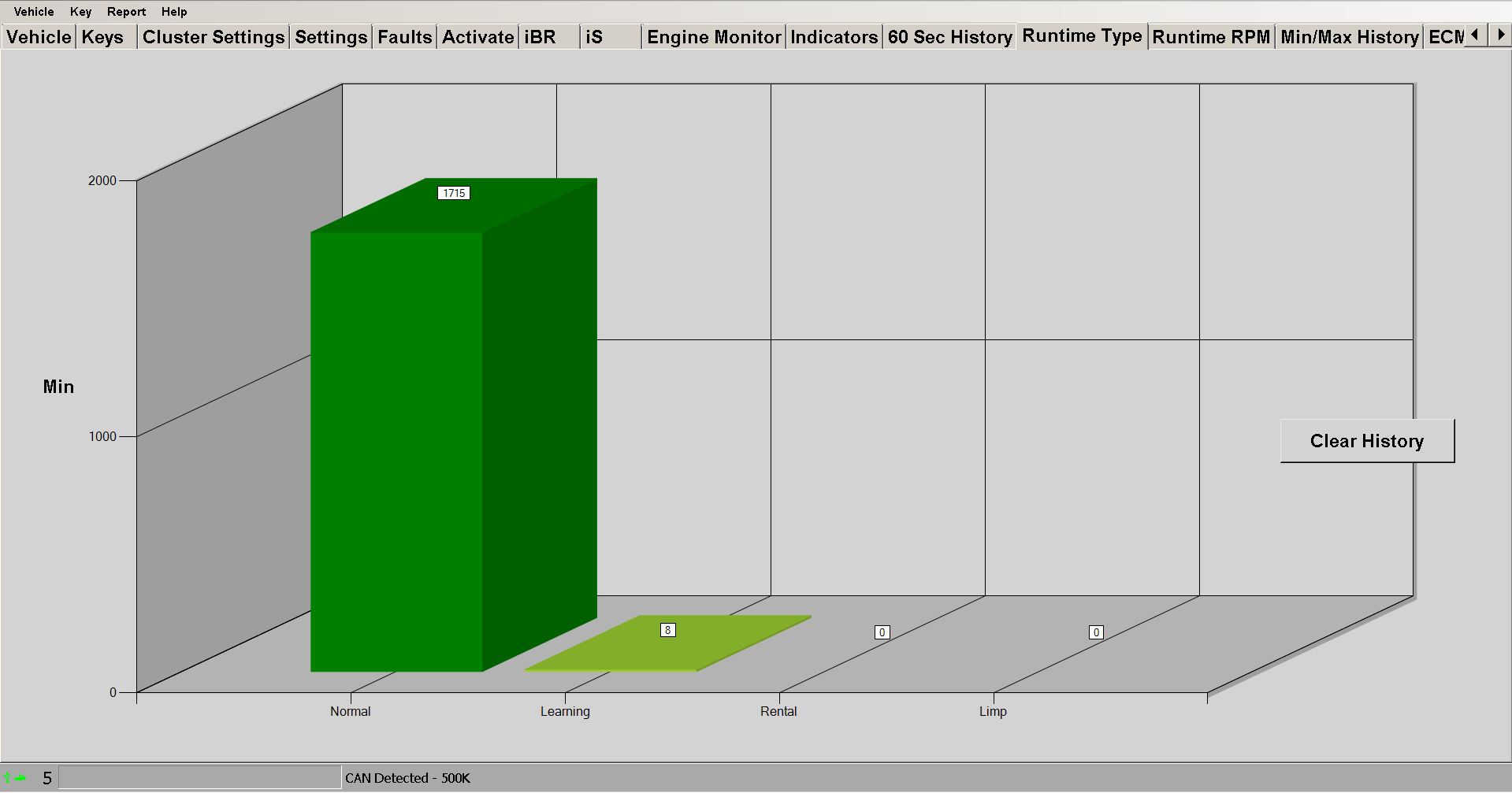Open the 60 Sec History tab

pyautogui.click(x=949, y=37)
